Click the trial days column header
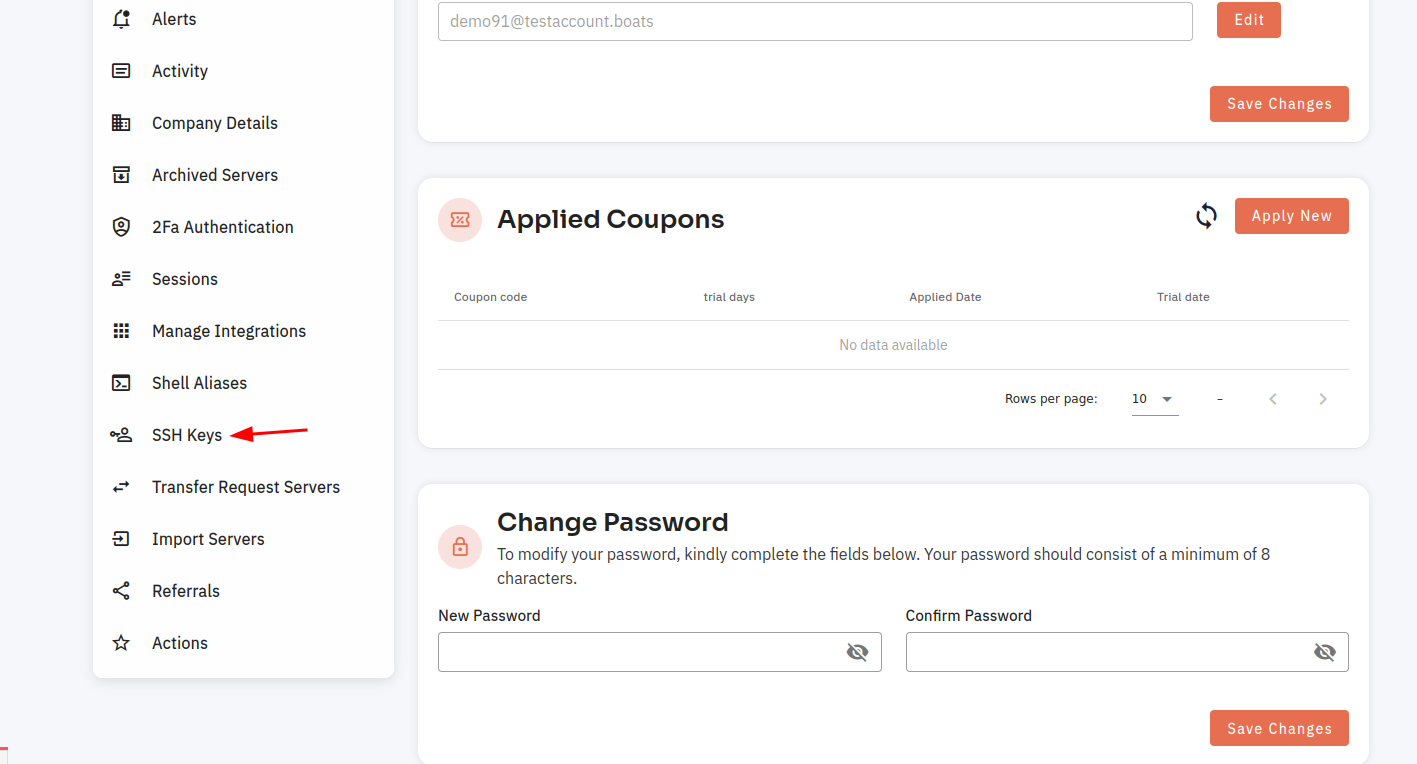The height and width of the screenshot is (764, 1417). [729, 297]
